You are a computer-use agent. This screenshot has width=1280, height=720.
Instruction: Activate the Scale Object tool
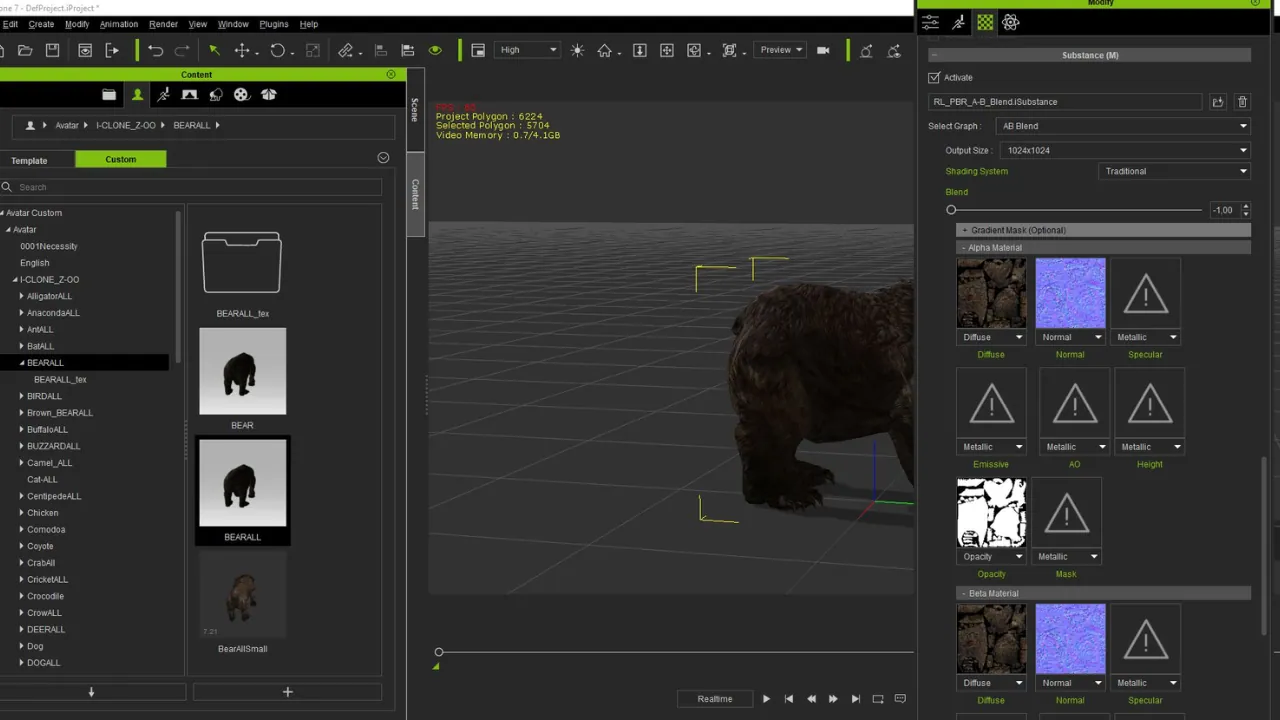[x=313, y=50]
